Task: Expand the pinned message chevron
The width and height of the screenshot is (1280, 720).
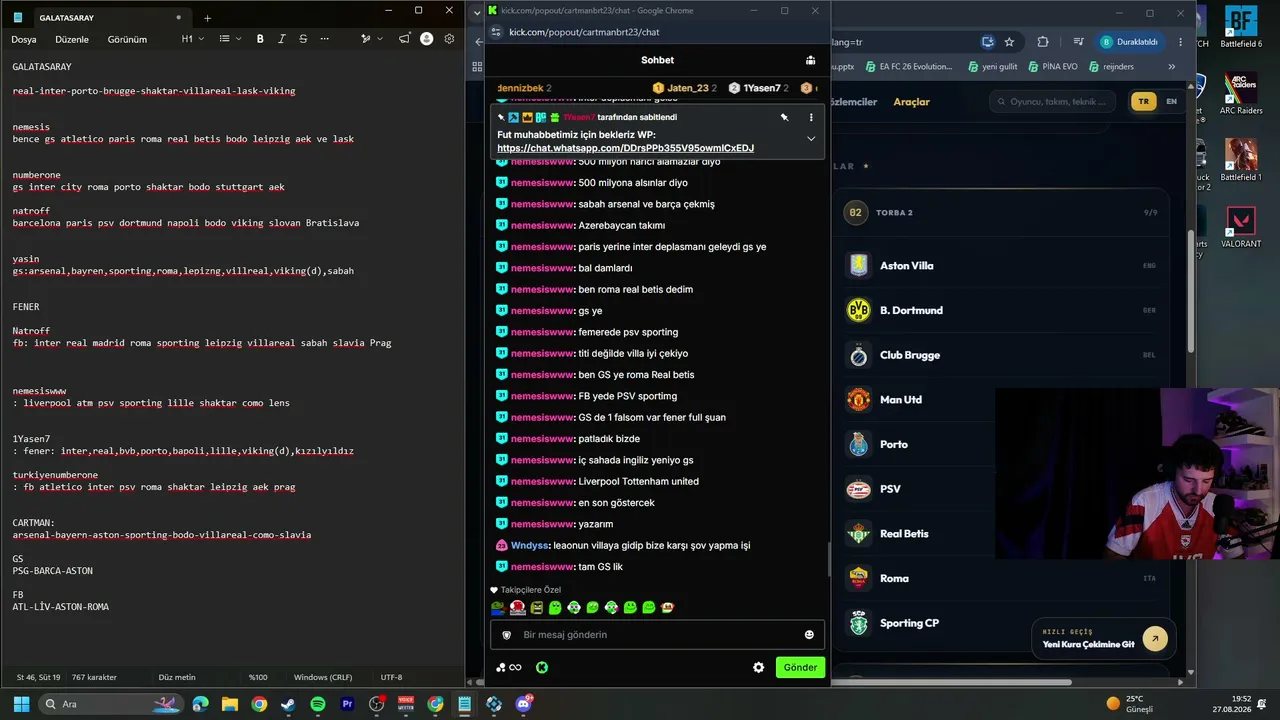Action: 811,139
